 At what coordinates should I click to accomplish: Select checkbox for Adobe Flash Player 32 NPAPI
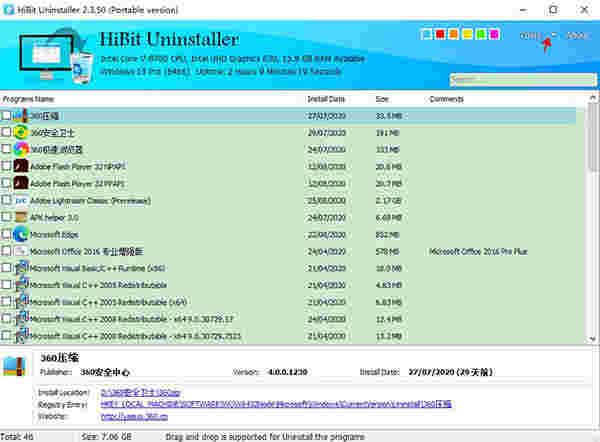click(x=6, y=166)
